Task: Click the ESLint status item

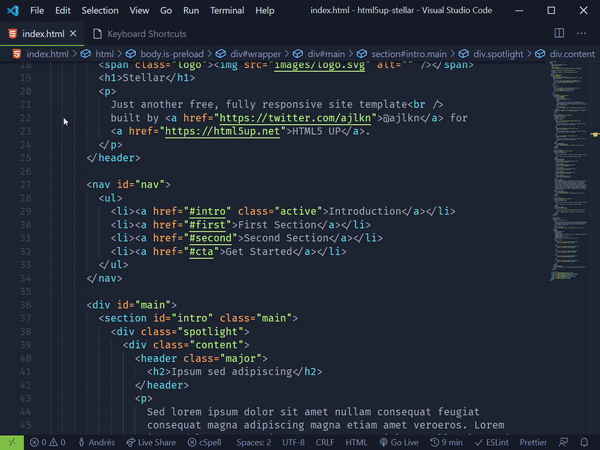Action: tap(492, 442)
